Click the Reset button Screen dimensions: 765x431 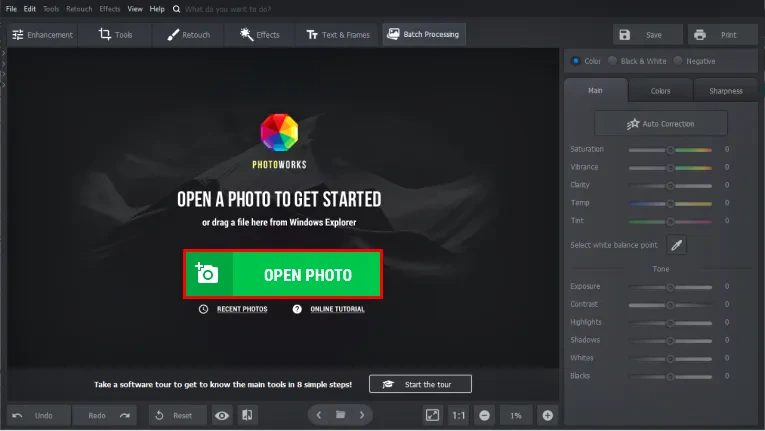pyautogui.click(x=178, y=415)
